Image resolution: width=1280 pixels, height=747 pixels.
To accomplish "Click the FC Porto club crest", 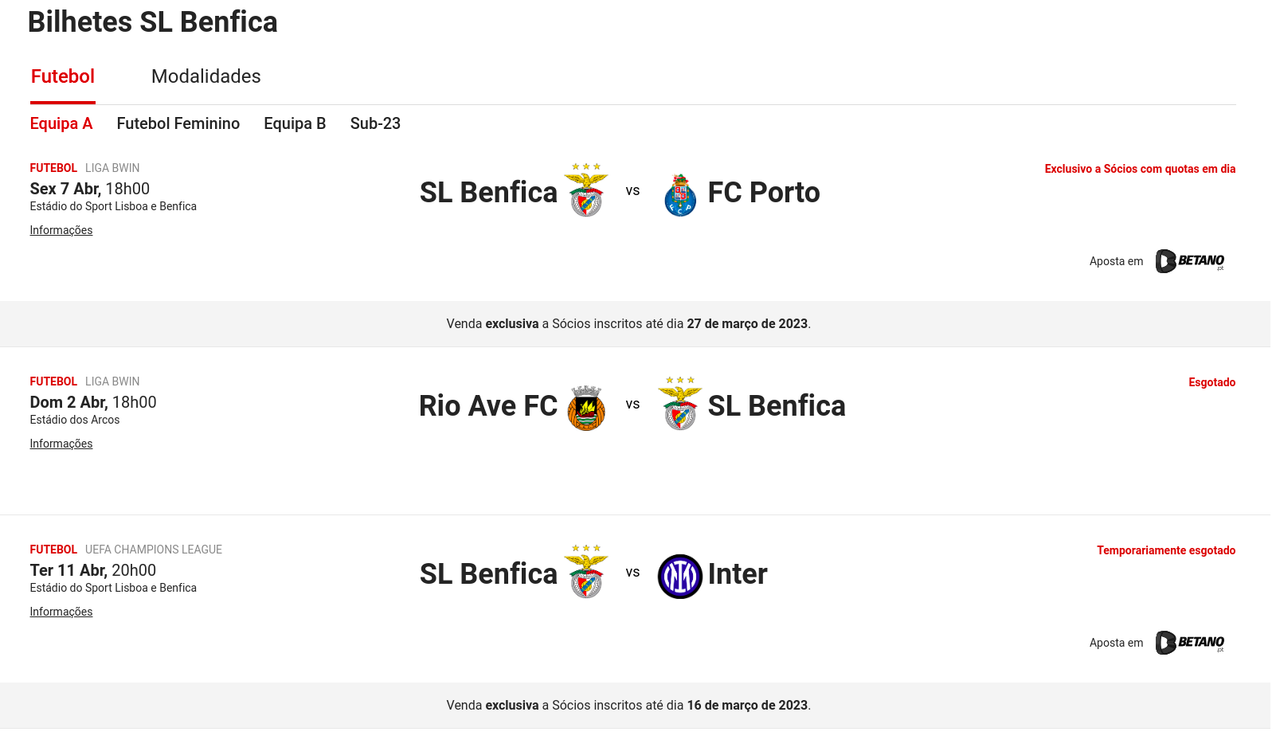I will tap(680, 194).
